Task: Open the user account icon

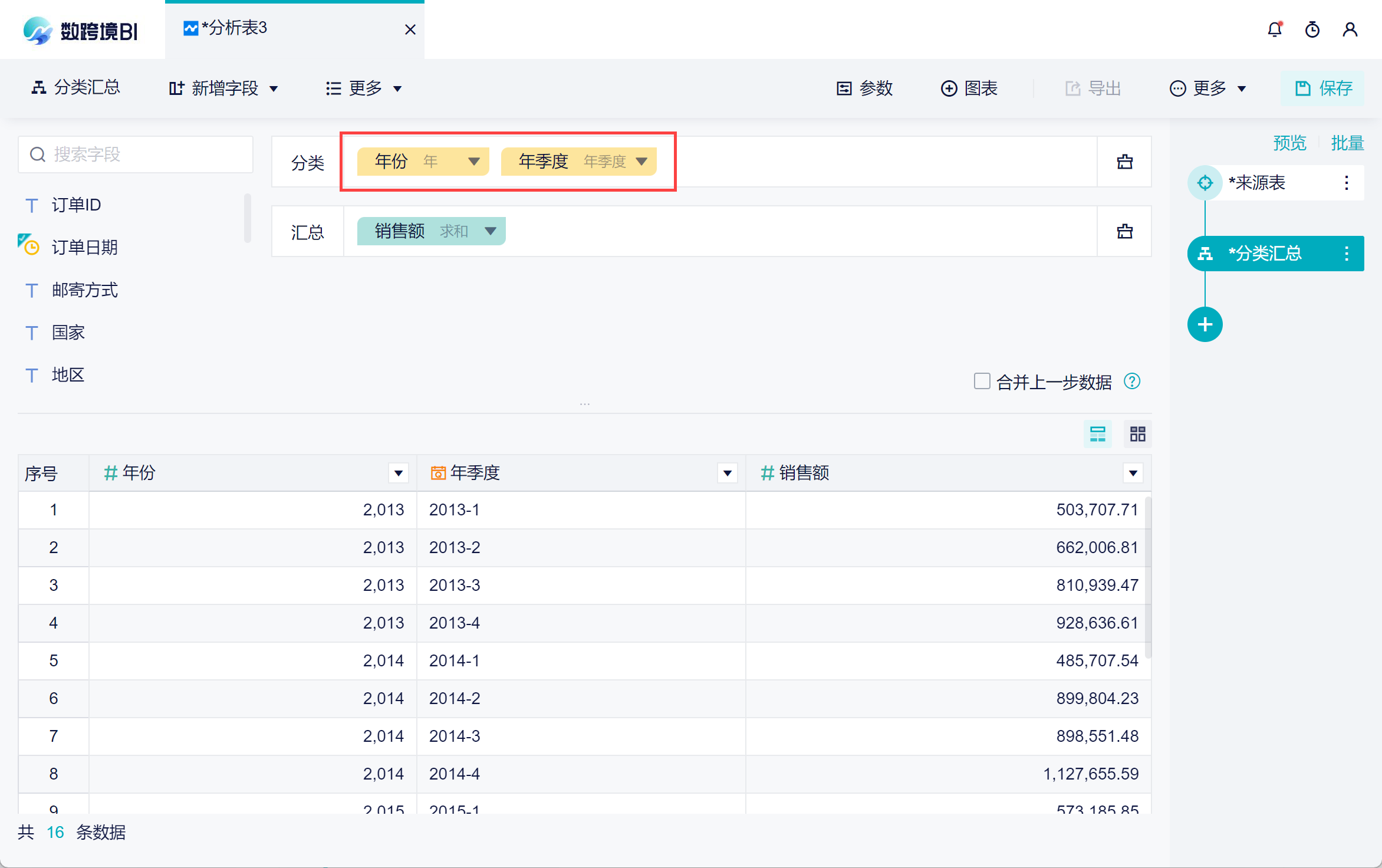Action: 1350,29
